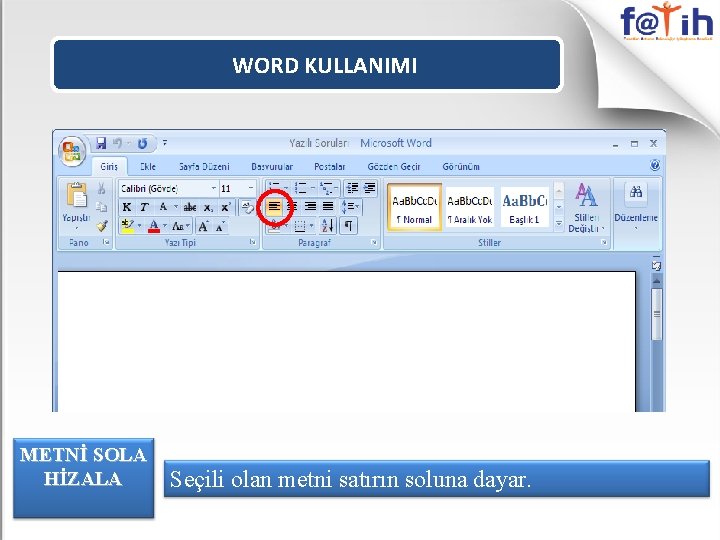
Task: Open the Paragraf dialog launcher
Action: click(374, 242)
